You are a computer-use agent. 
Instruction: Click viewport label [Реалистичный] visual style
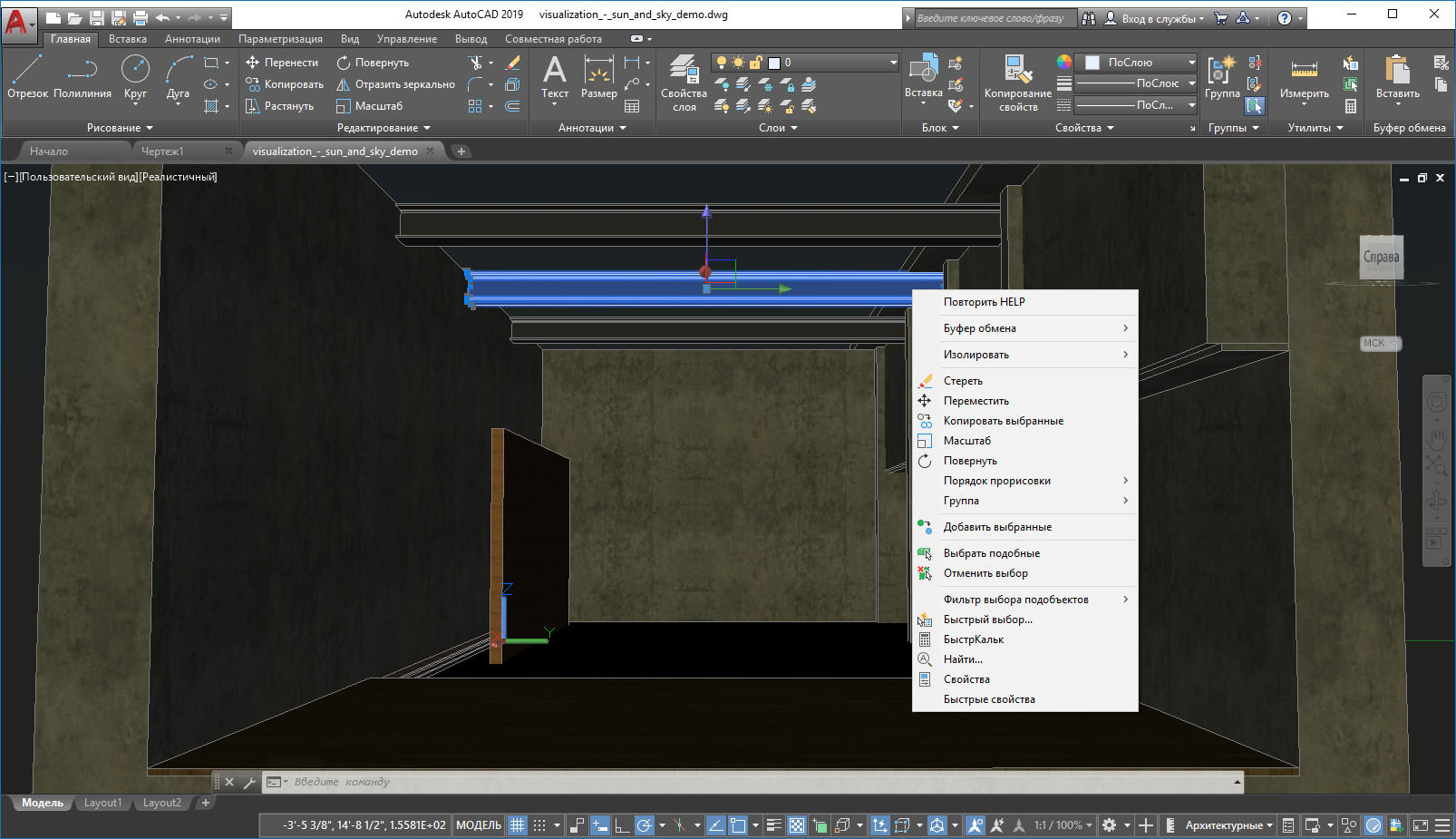pyautogui.click(x=178, y=177)
